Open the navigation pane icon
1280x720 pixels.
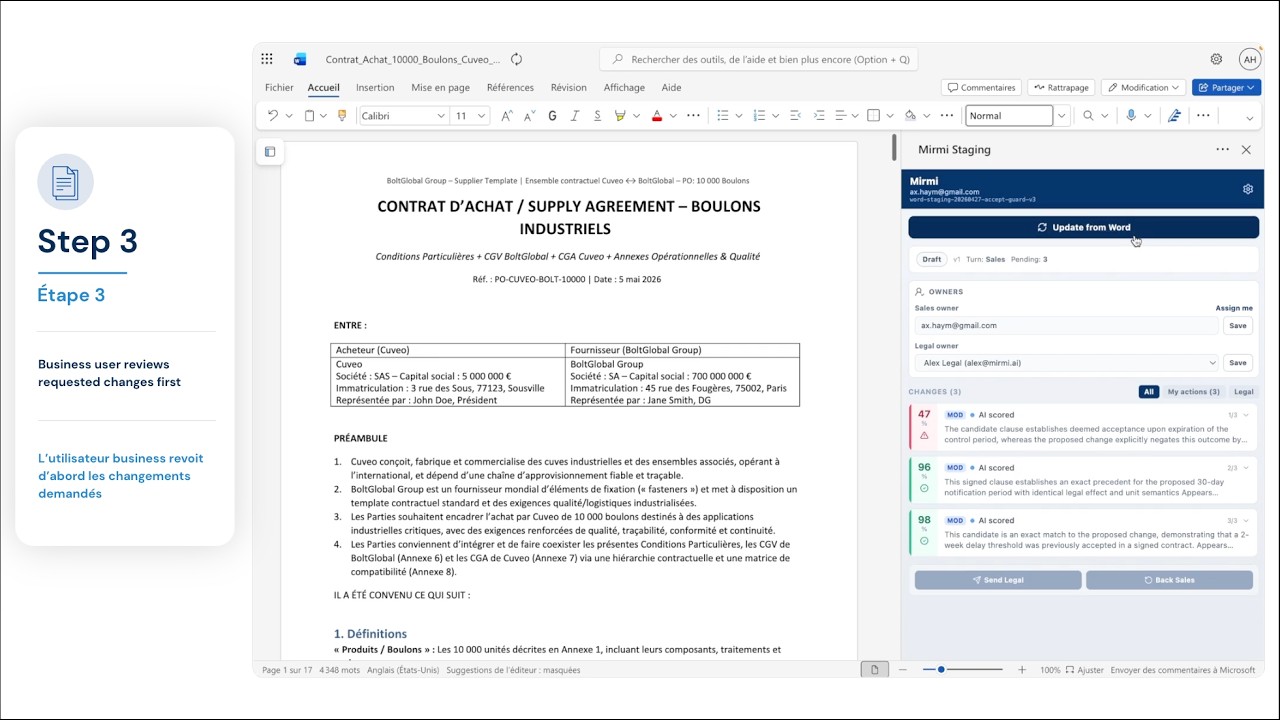[x=270, y=152]
